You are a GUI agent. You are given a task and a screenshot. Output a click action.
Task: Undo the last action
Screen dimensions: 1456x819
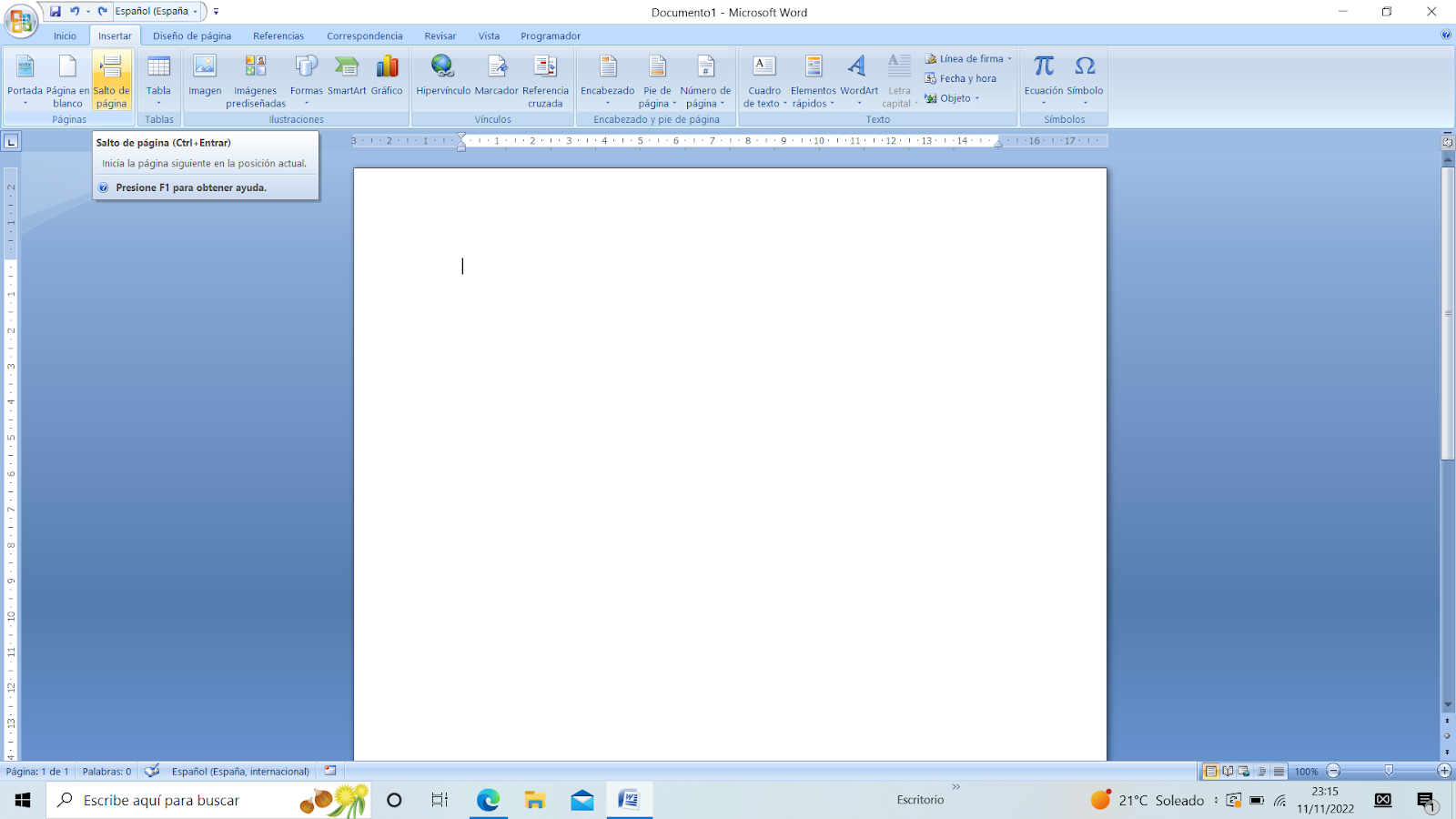[75, 12]
